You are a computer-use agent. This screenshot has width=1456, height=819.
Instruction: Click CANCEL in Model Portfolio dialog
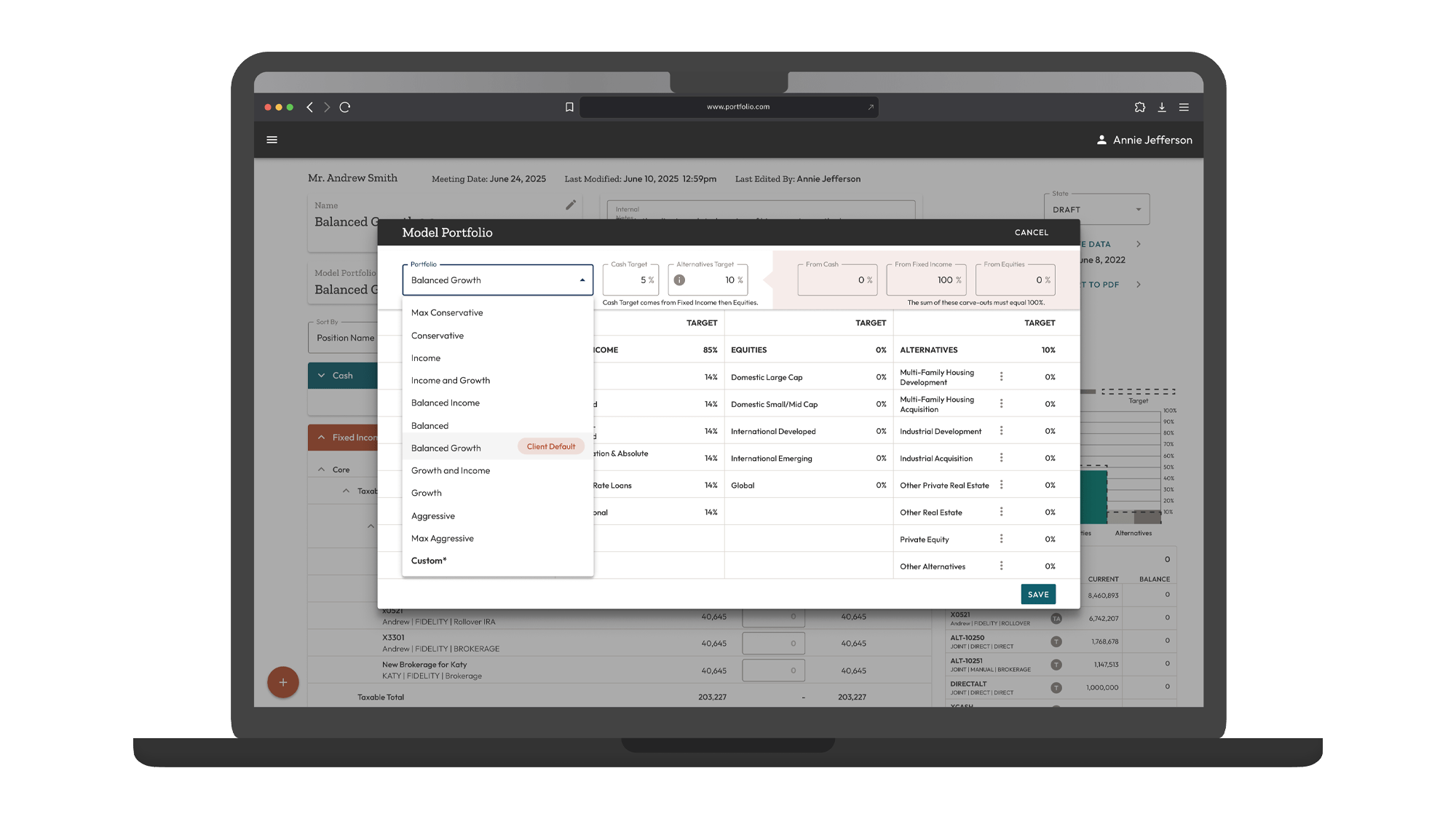point(1031,233)
